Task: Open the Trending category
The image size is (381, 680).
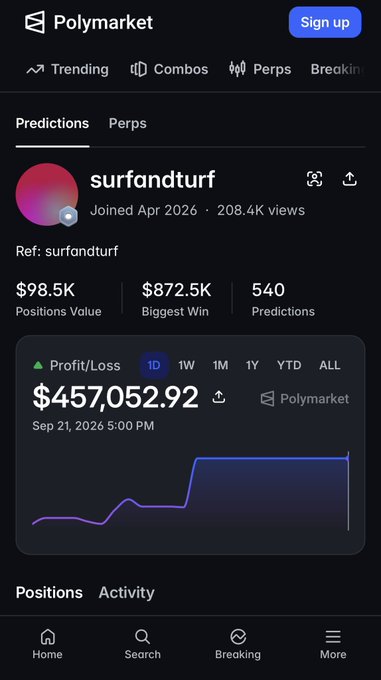Action: click(68, 69)
